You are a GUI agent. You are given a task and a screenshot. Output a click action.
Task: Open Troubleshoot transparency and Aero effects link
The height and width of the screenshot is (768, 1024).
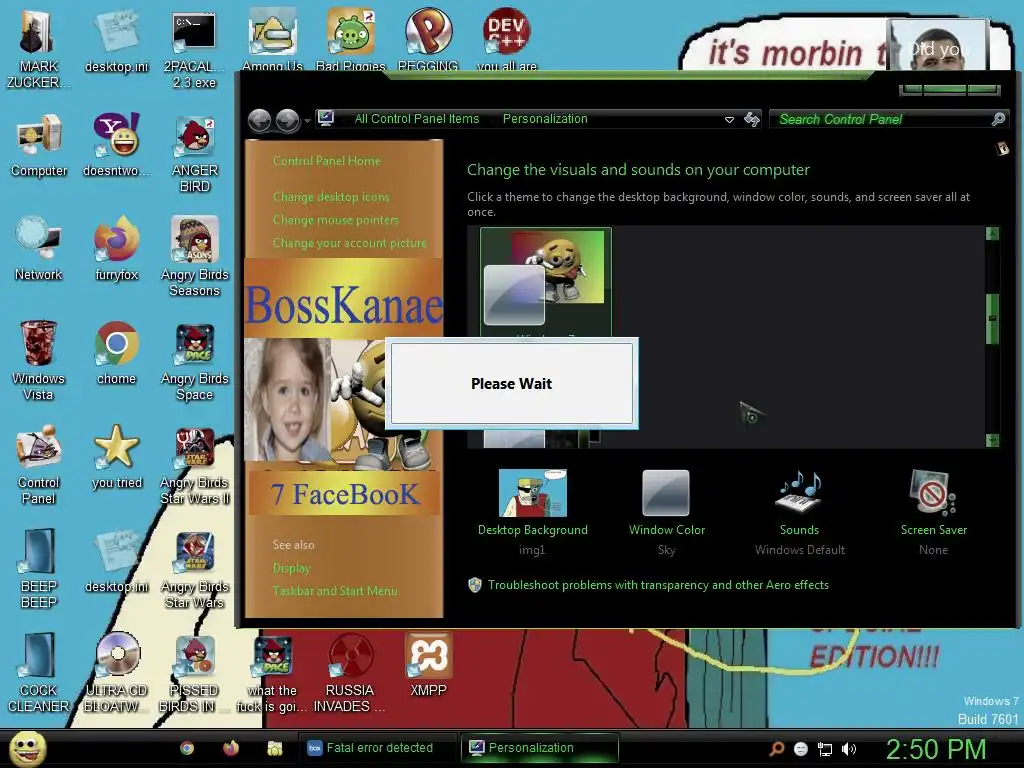pos(658,585)
